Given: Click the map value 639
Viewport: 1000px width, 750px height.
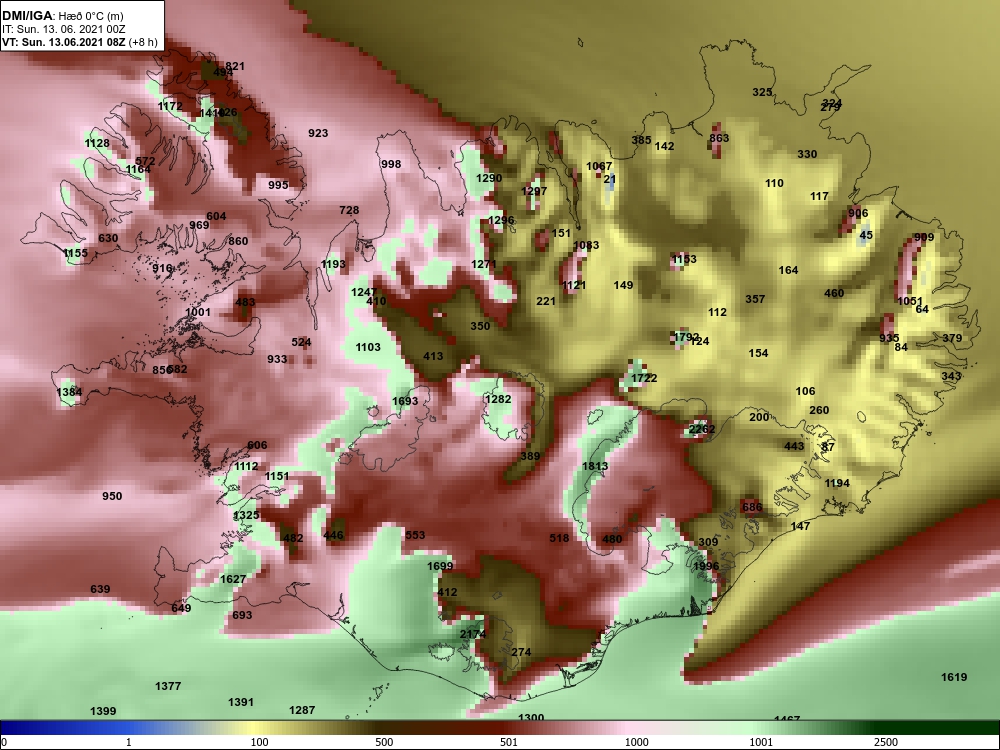Looking at the screenshot, I should pyautogui.click(x=100, y=589).
